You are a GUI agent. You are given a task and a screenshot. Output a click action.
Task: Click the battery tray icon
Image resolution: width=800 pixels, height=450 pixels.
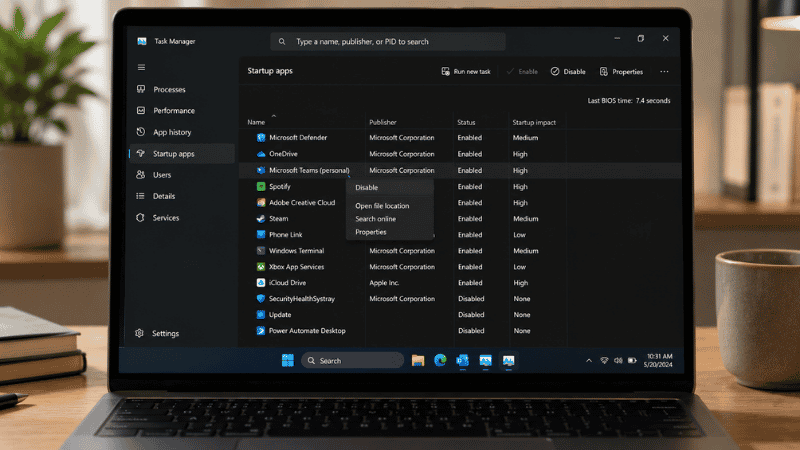632,360
